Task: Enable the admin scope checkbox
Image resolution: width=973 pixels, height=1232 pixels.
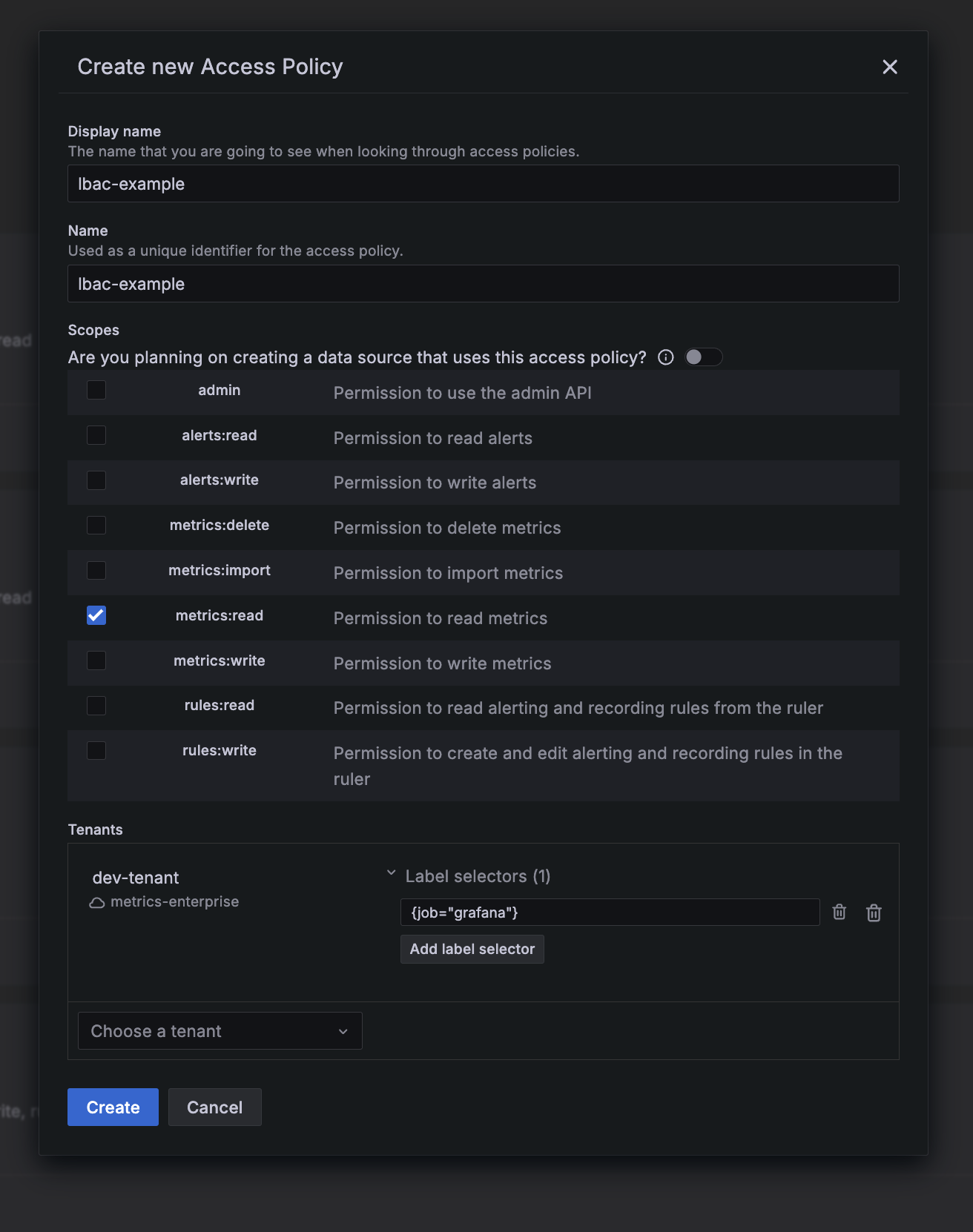Action: (96, 390)
